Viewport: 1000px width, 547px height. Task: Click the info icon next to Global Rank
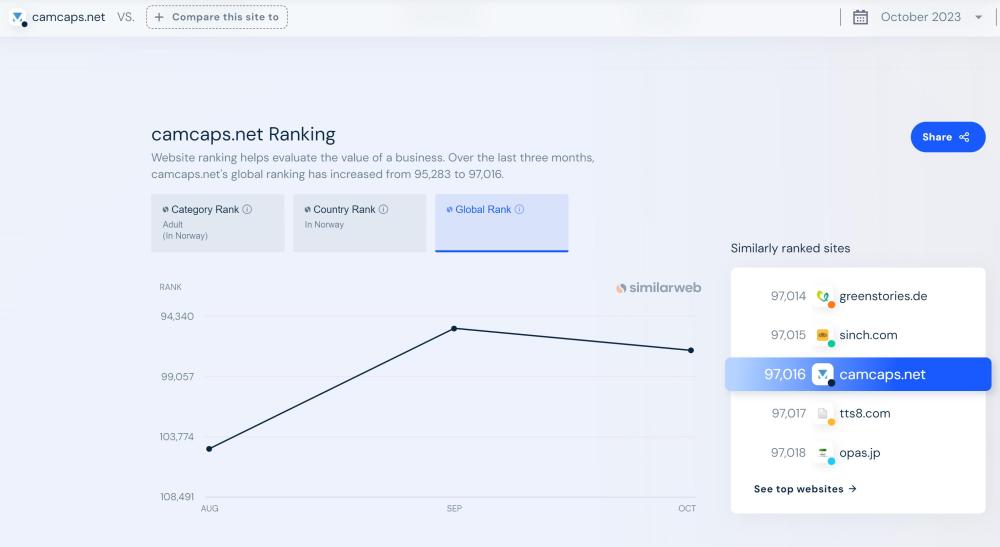[x=519, y=210]
